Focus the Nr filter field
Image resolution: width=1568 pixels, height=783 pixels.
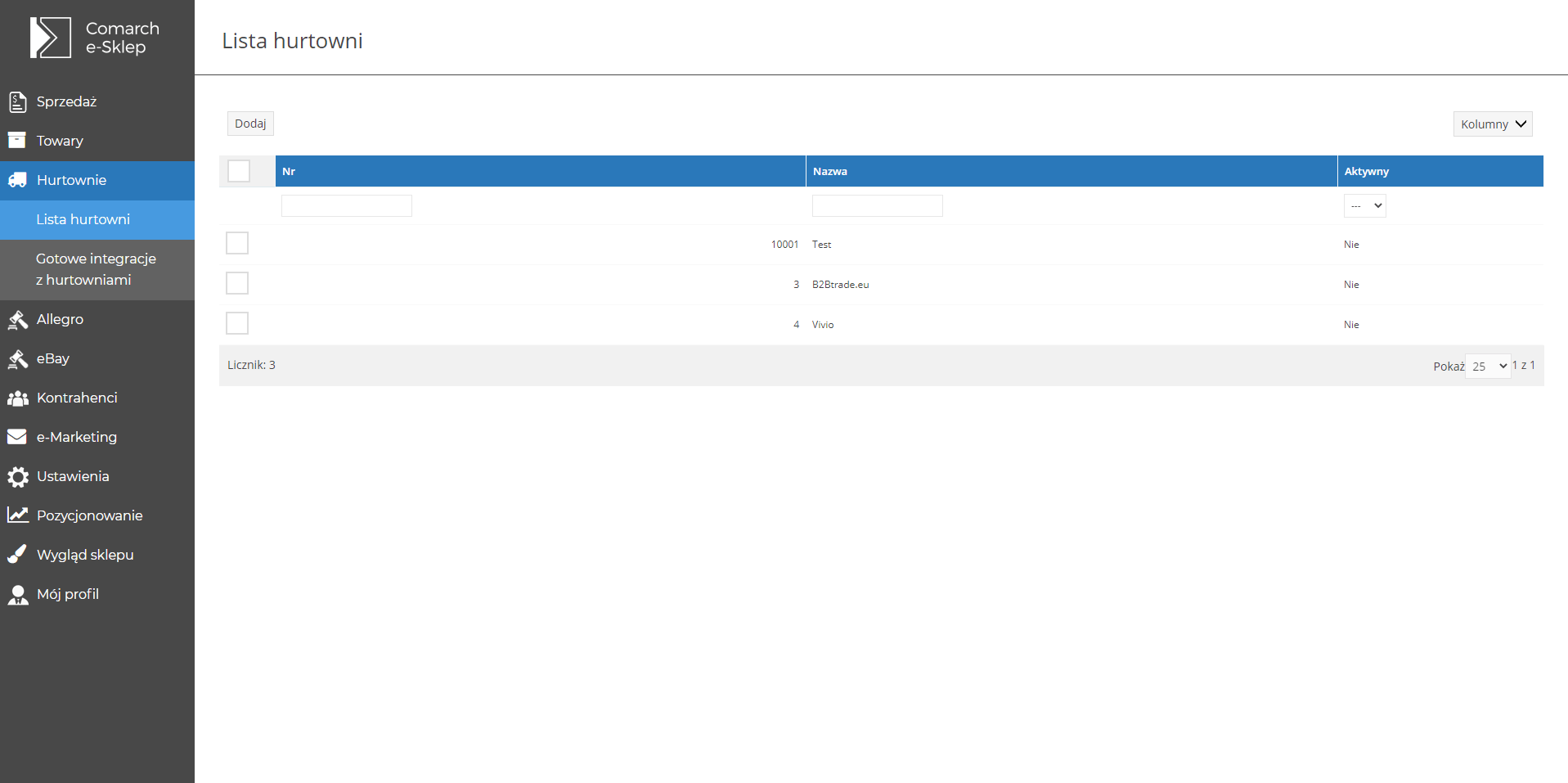[347, 205]
